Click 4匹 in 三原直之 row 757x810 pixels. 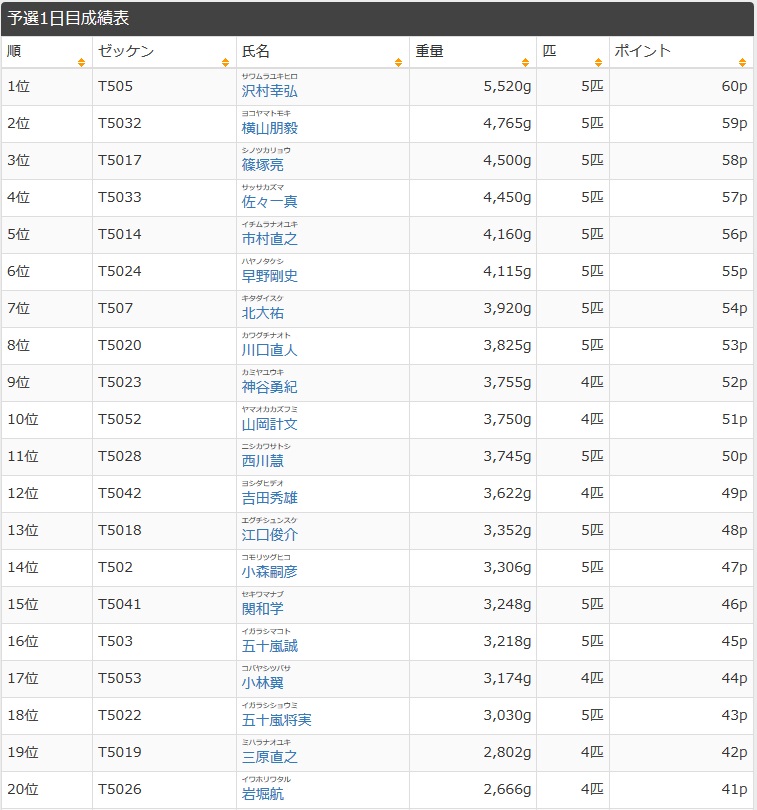coord(592,752)
